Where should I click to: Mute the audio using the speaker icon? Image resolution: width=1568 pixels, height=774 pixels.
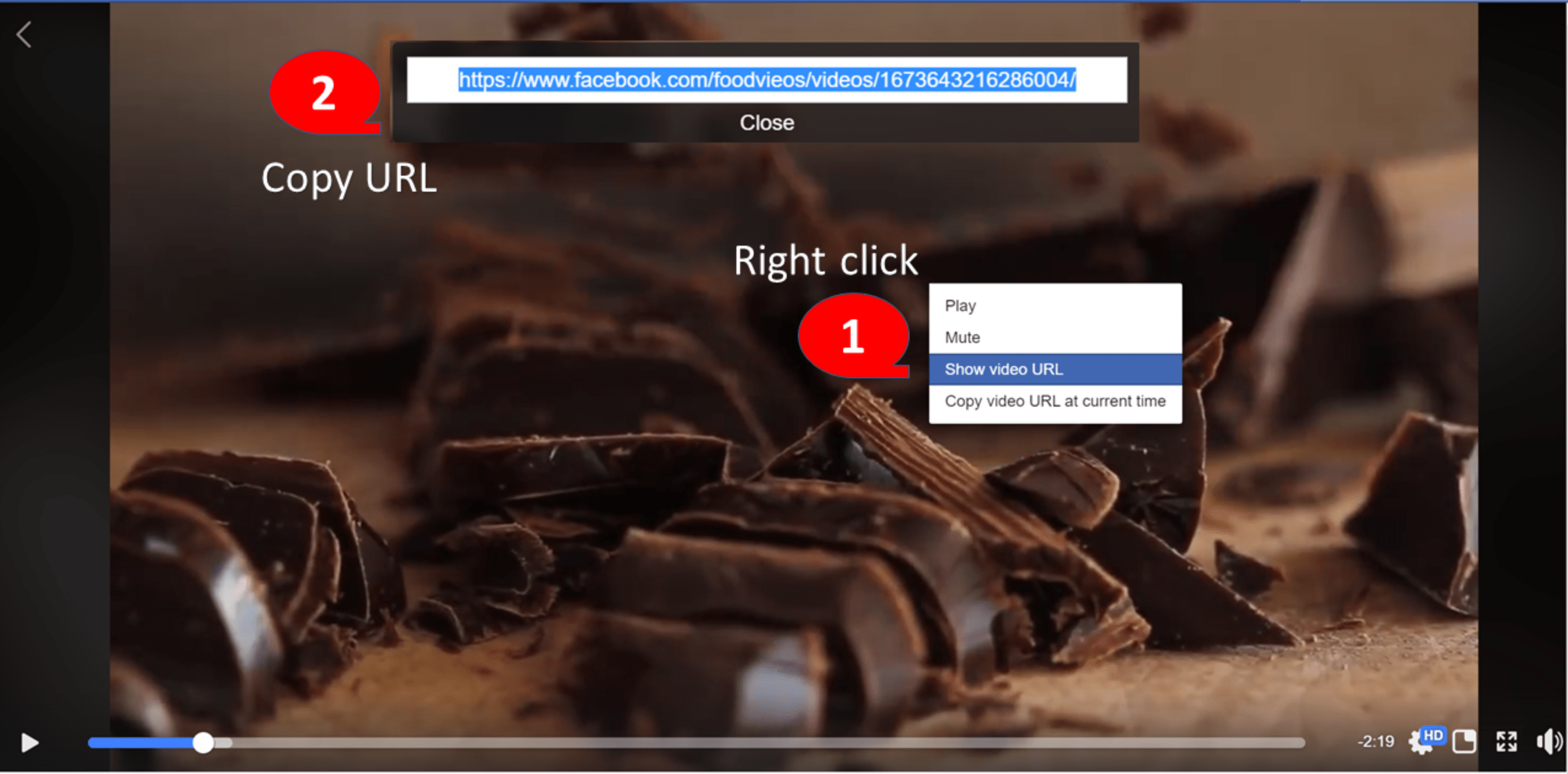1550,741
